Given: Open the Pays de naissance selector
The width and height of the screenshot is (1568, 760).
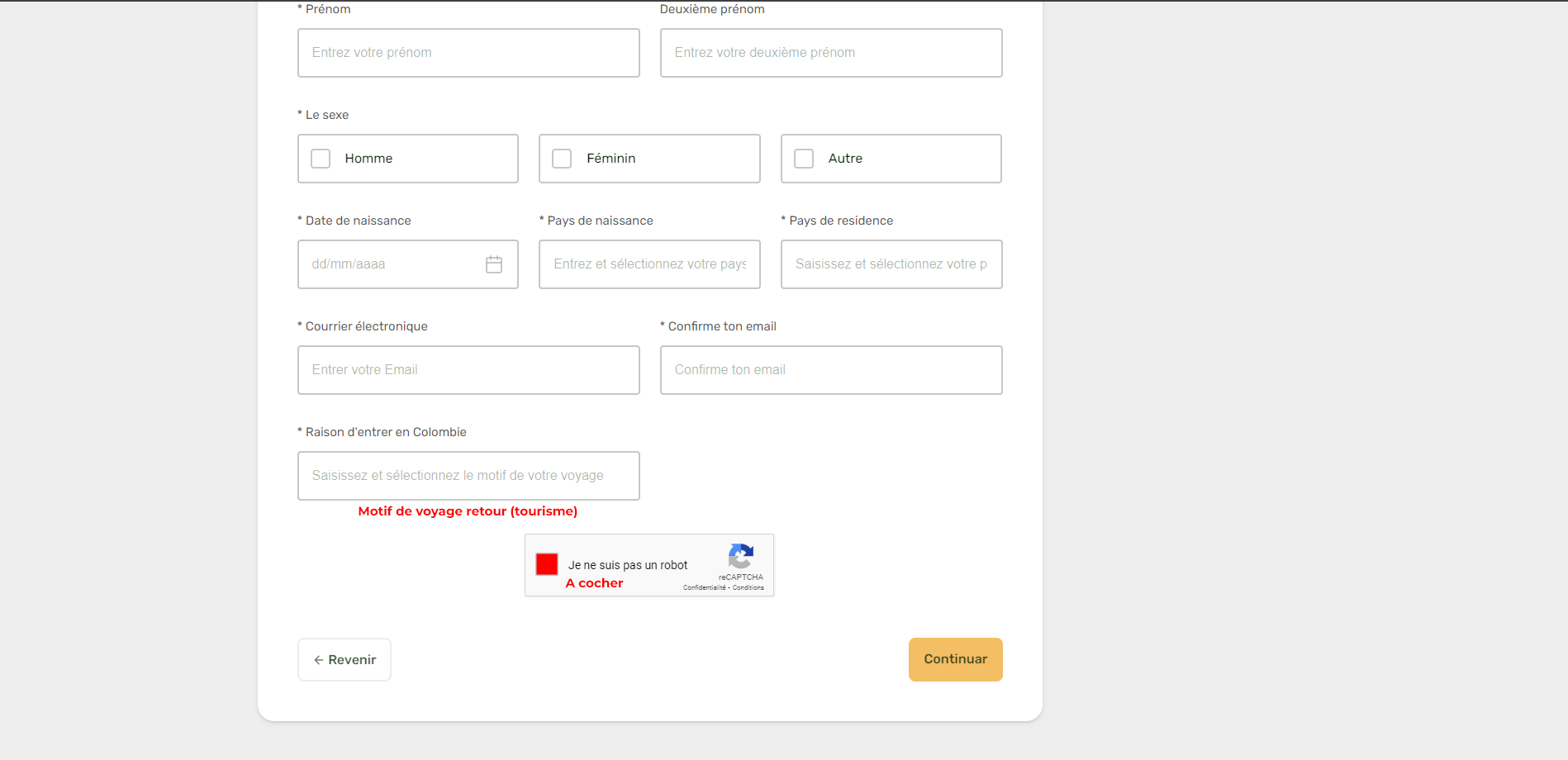Looking at the screenshot, I should point(649,264).
